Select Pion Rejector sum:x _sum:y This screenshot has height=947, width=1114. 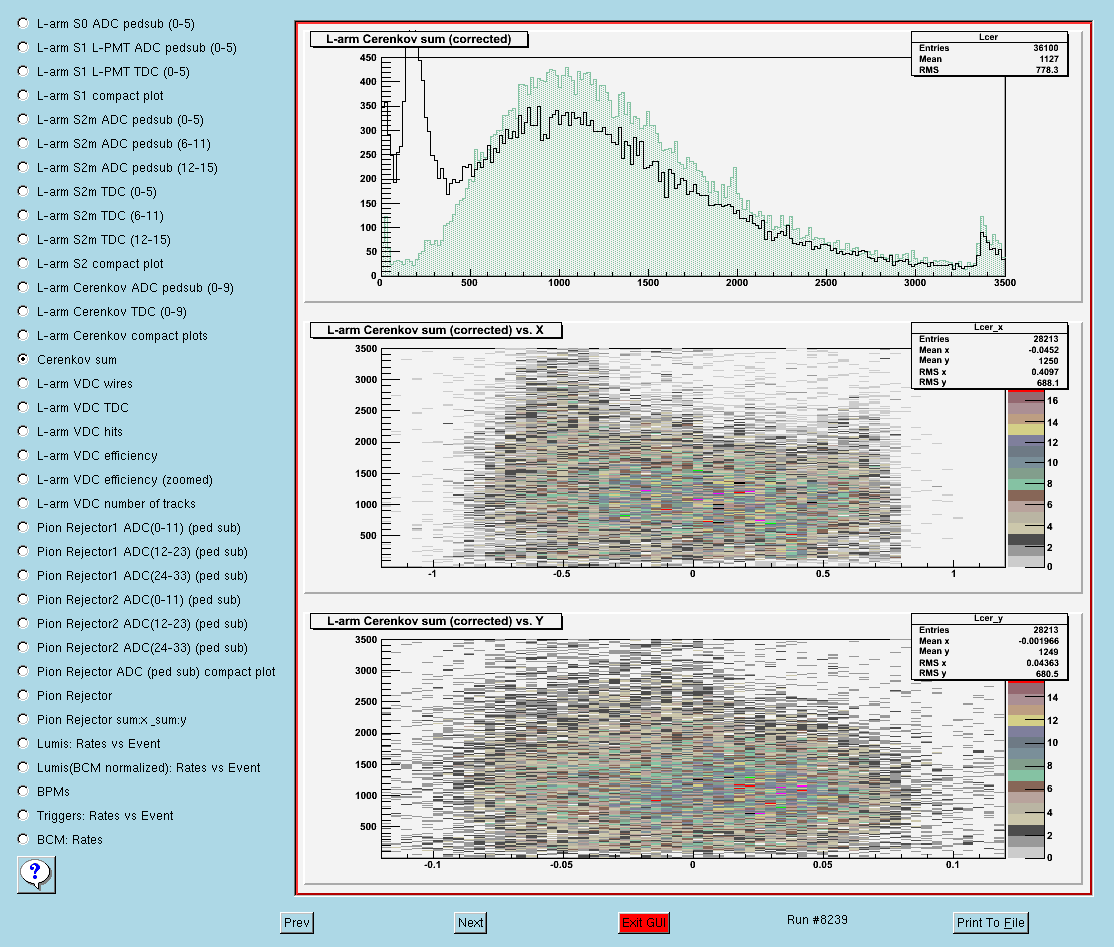pyautogui.click(x=23, y=719)
